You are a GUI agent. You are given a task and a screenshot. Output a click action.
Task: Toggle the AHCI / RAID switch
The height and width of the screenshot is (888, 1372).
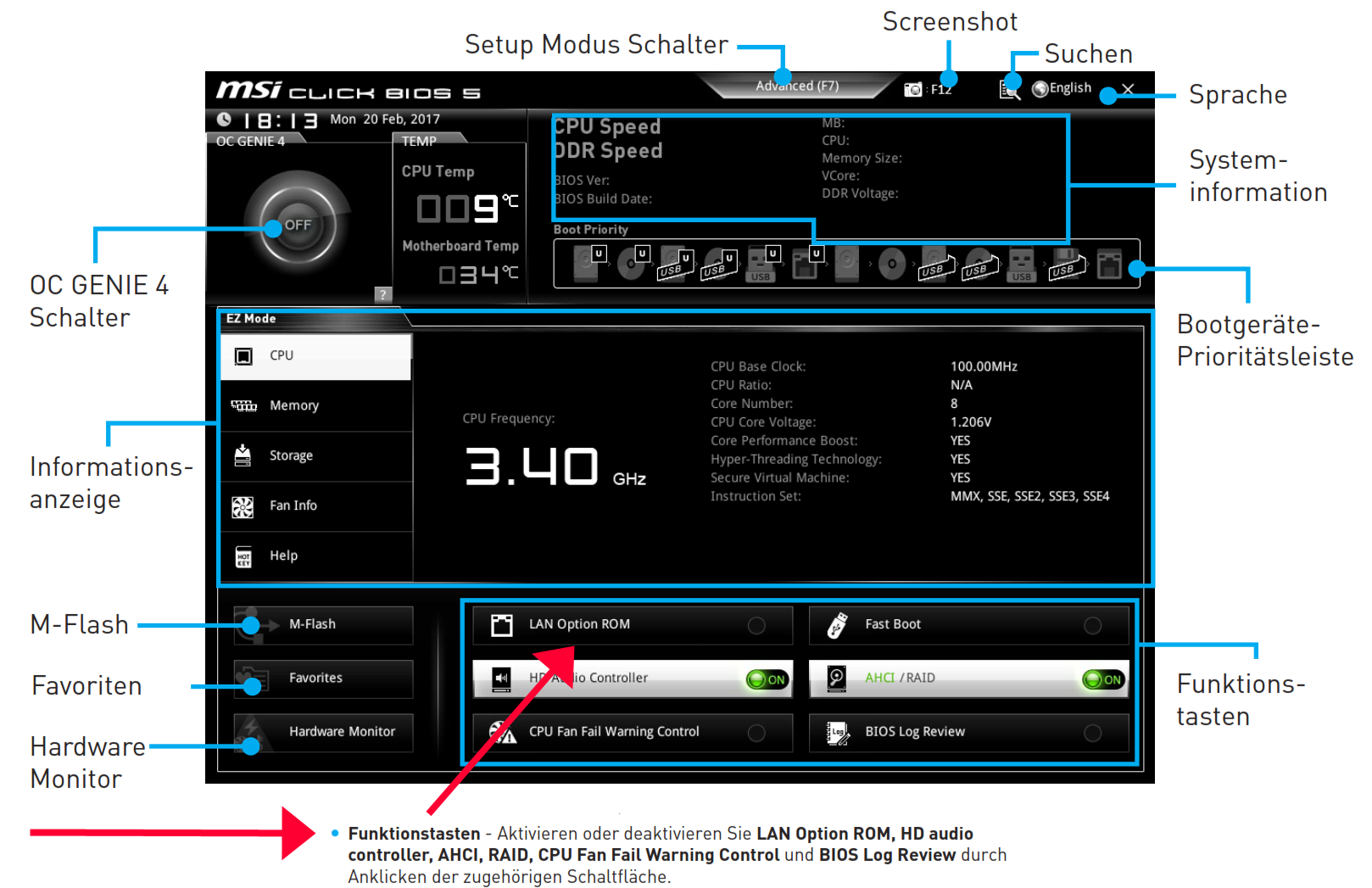pyautogui.click(x=1103, y=679)
